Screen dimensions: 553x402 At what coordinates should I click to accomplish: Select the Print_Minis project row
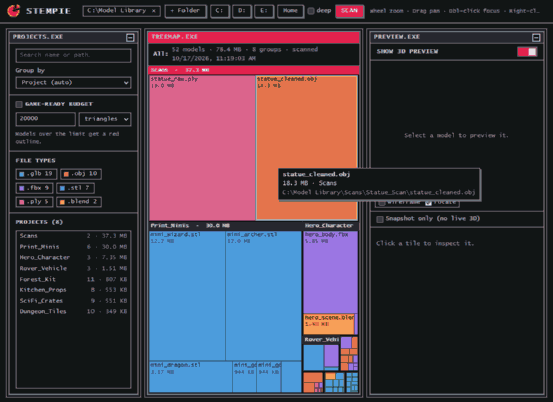coord(73,247)
